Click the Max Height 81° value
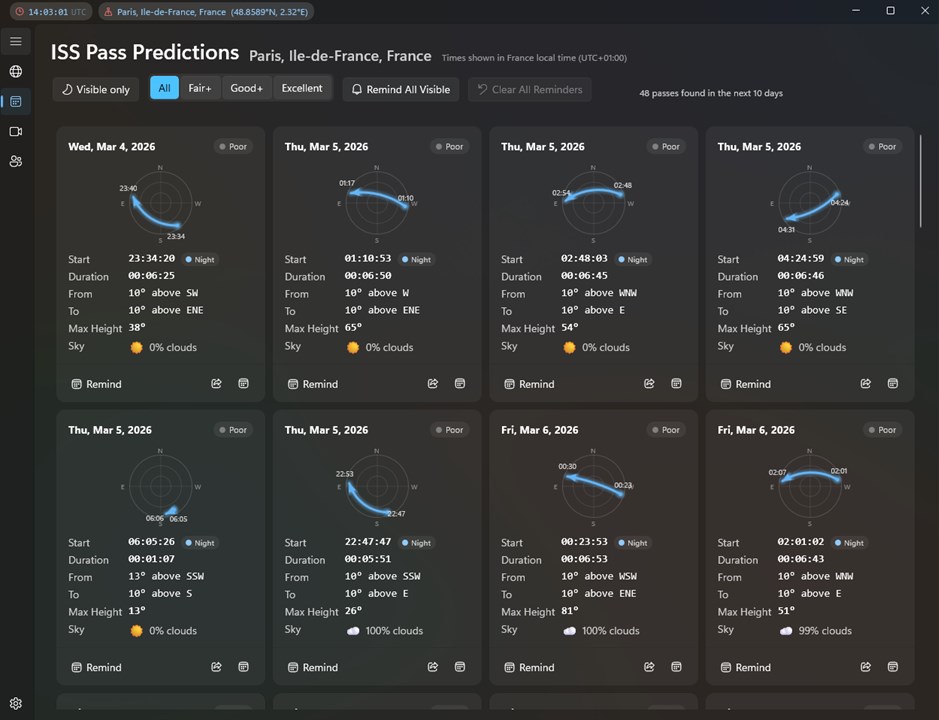The height and width of the screenshot is (720, 939). (x=570, y=610)
